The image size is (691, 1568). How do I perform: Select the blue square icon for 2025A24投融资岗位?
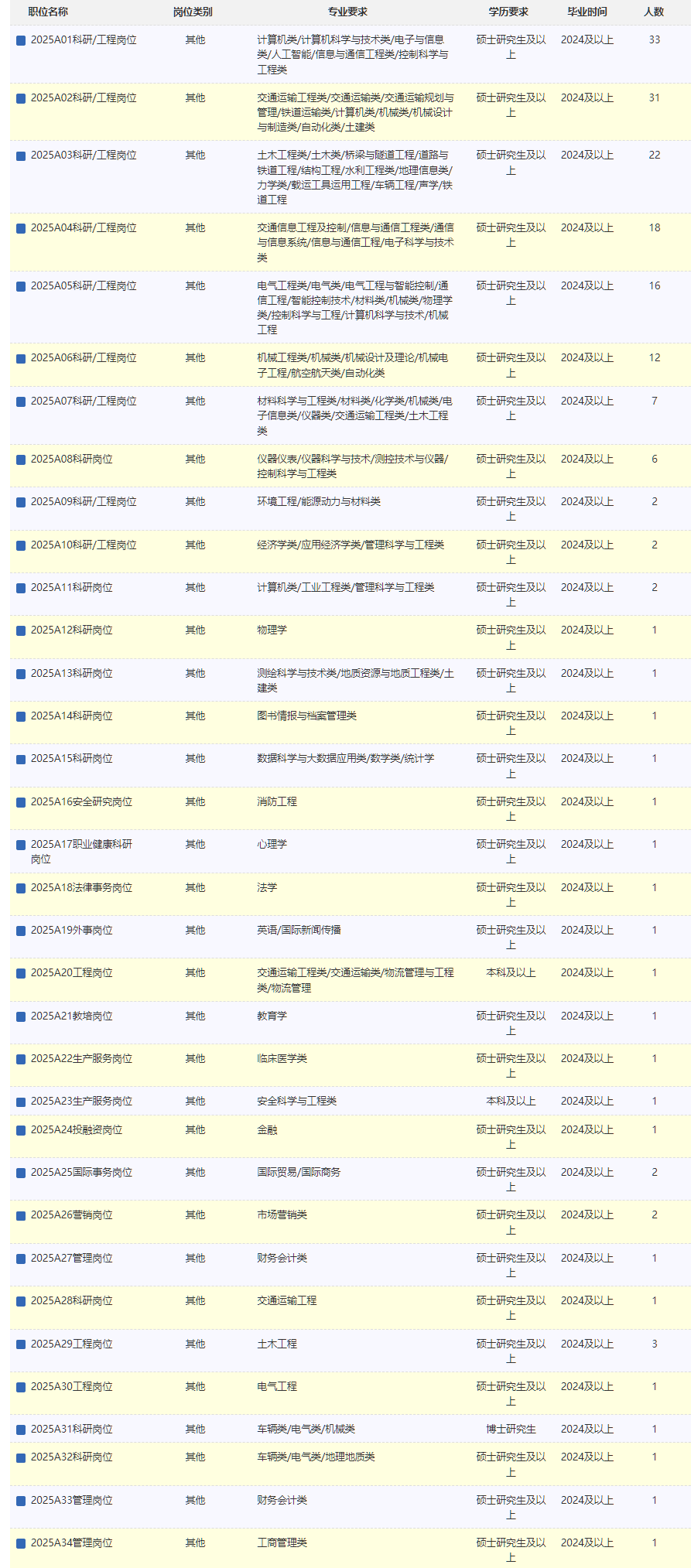(x=21, y=1130)
